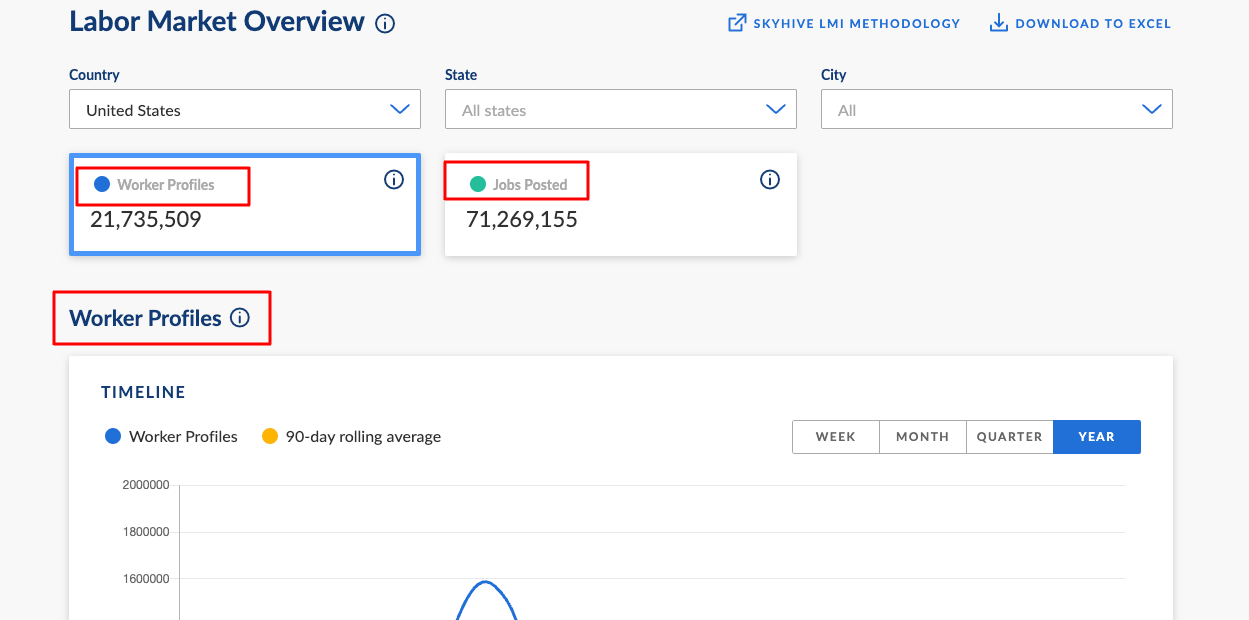Click the green dot in Jobs Posted card

[478, 184]
